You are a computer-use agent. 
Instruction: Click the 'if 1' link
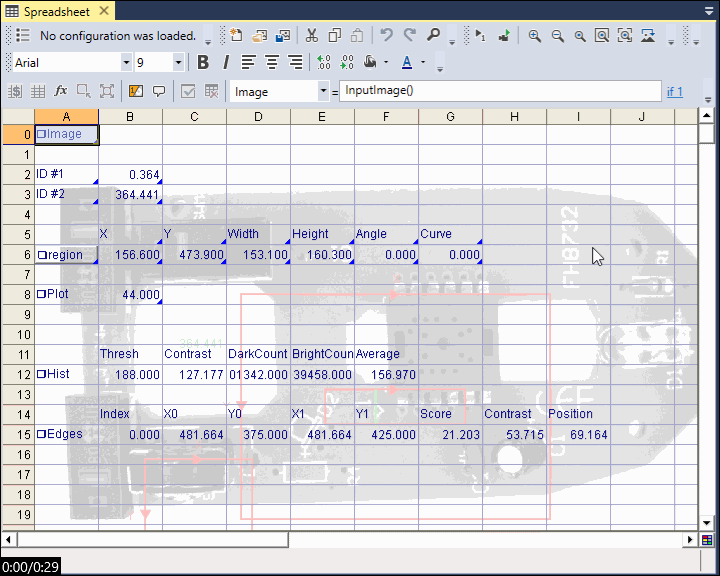675,92
